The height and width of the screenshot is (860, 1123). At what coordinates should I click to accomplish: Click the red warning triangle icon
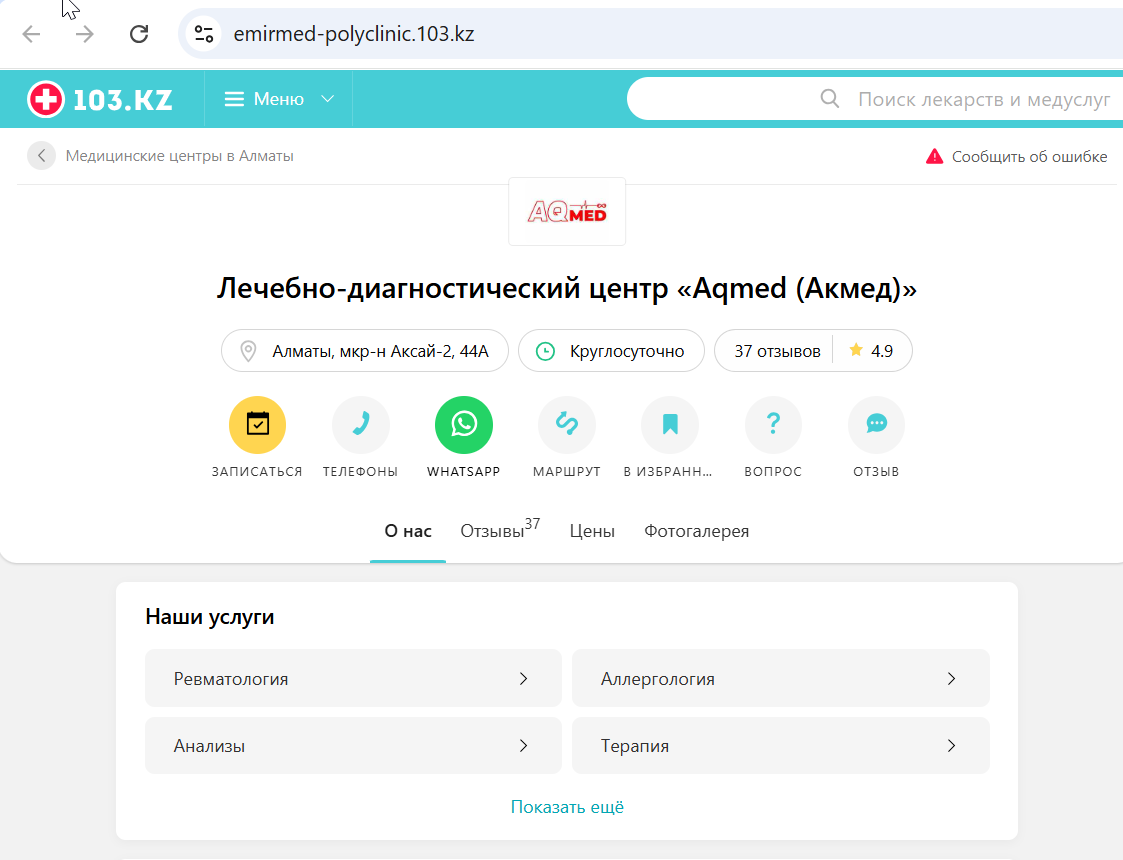click(x=934, y=156)
